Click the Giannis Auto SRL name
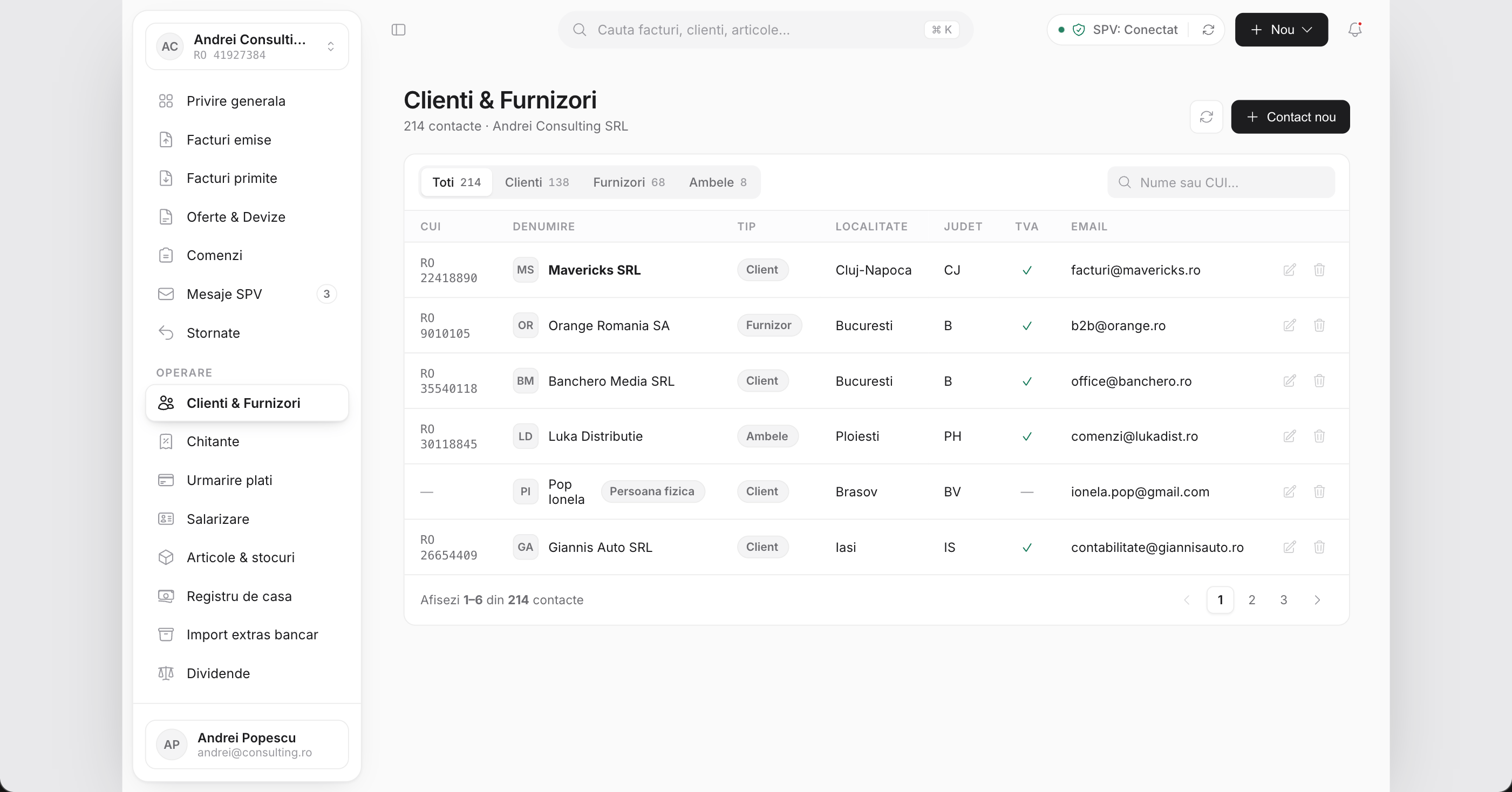This screenshot has width=1512, height=792. coord(600,548)
